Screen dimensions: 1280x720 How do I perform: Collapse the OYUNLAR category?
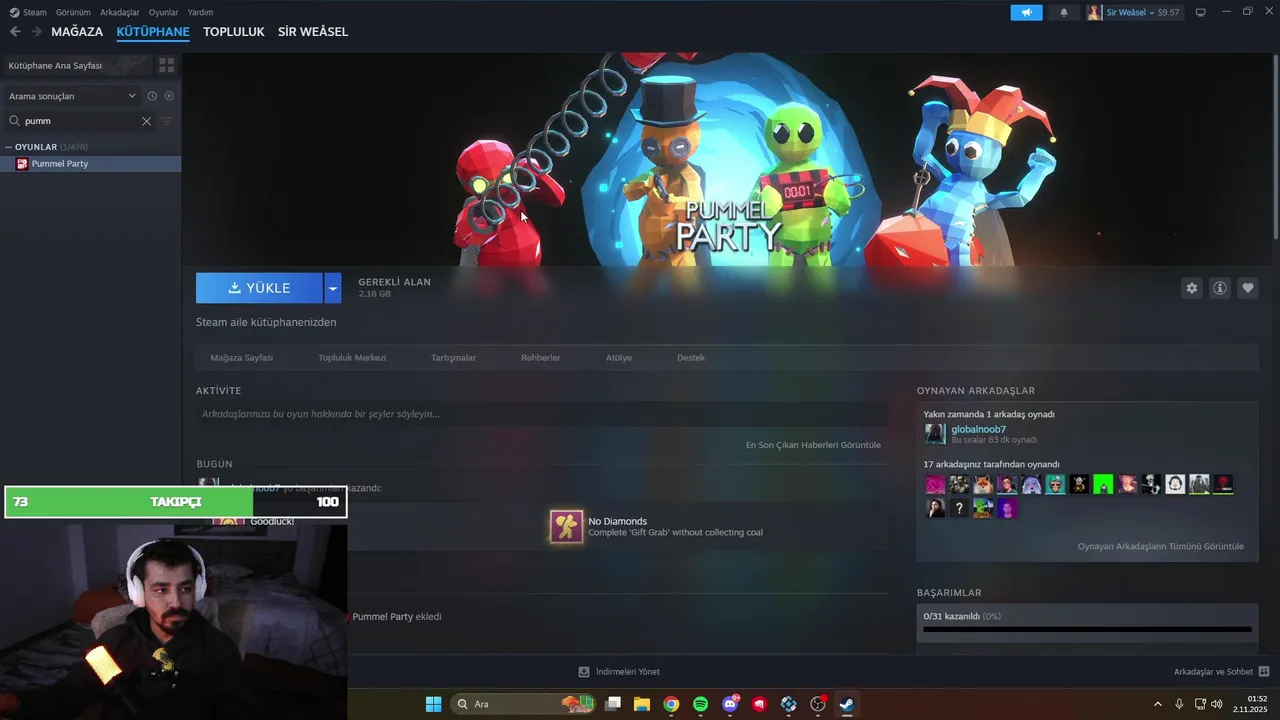pyautogui.click(x=9, y=147)
